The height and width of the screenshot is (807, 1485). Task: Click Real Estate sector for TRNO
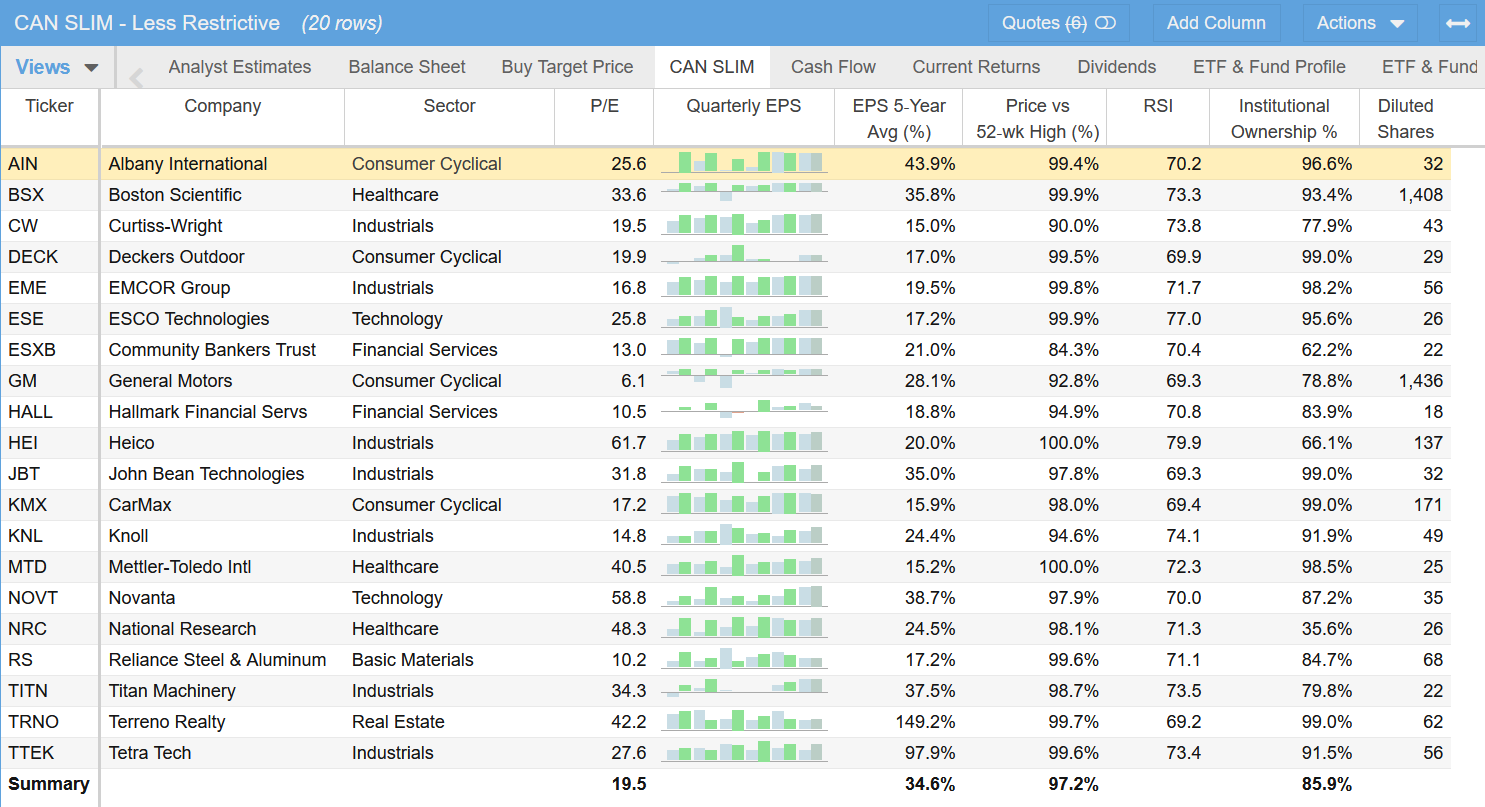[x=398, y=722]
